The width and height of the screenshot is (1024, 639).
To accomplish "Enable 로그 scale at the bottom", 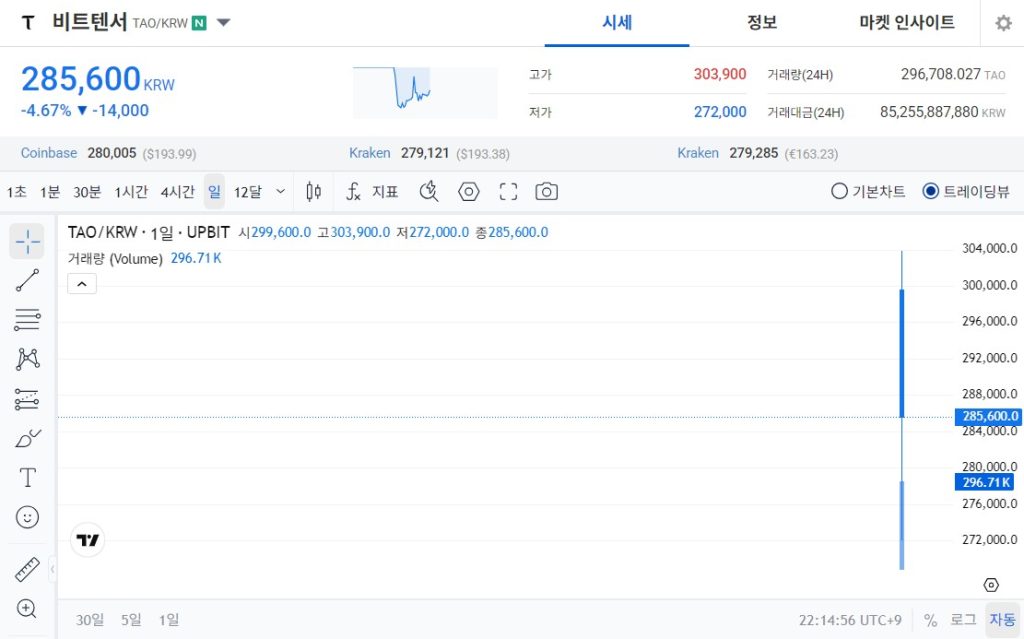I will point(966,620).
